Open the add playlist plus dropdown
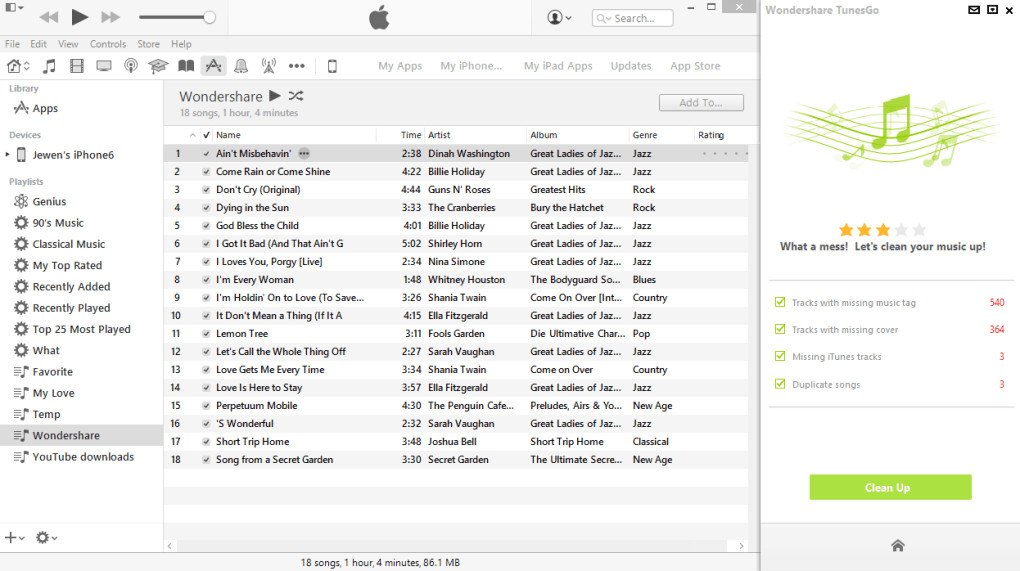Image resolution: width=1020 pixels, height=571 pixels. coord(14,538)
